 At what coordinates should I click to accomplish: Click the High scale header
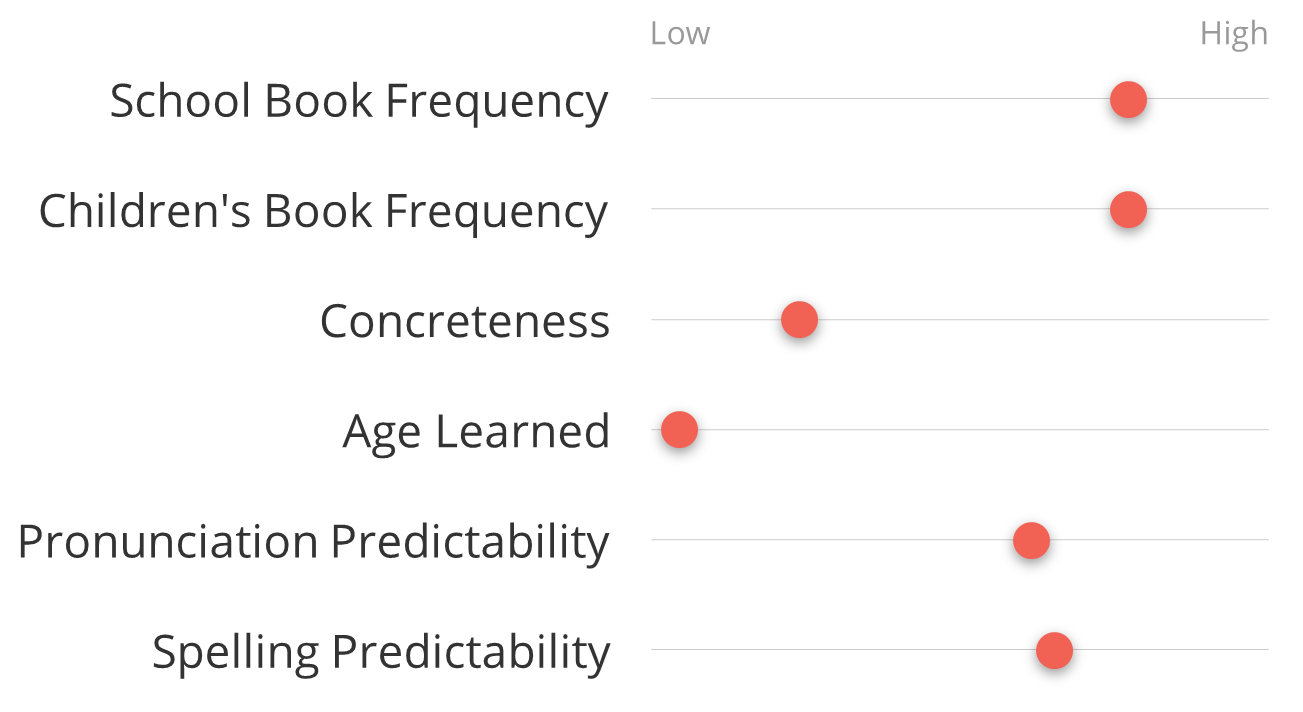tap(1234, 34)
